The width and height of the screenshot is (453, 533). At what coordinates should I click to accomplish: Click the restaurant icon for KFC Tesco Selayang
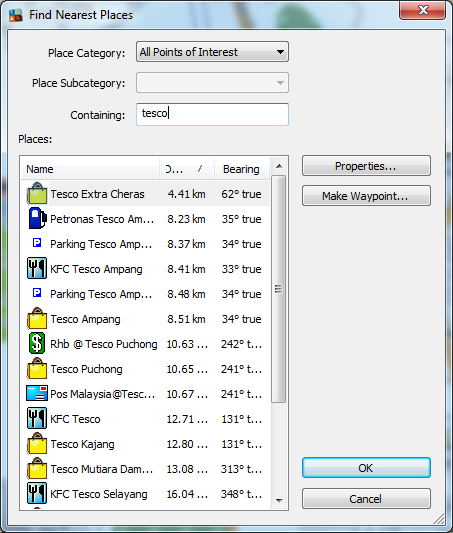click(37, 493)
